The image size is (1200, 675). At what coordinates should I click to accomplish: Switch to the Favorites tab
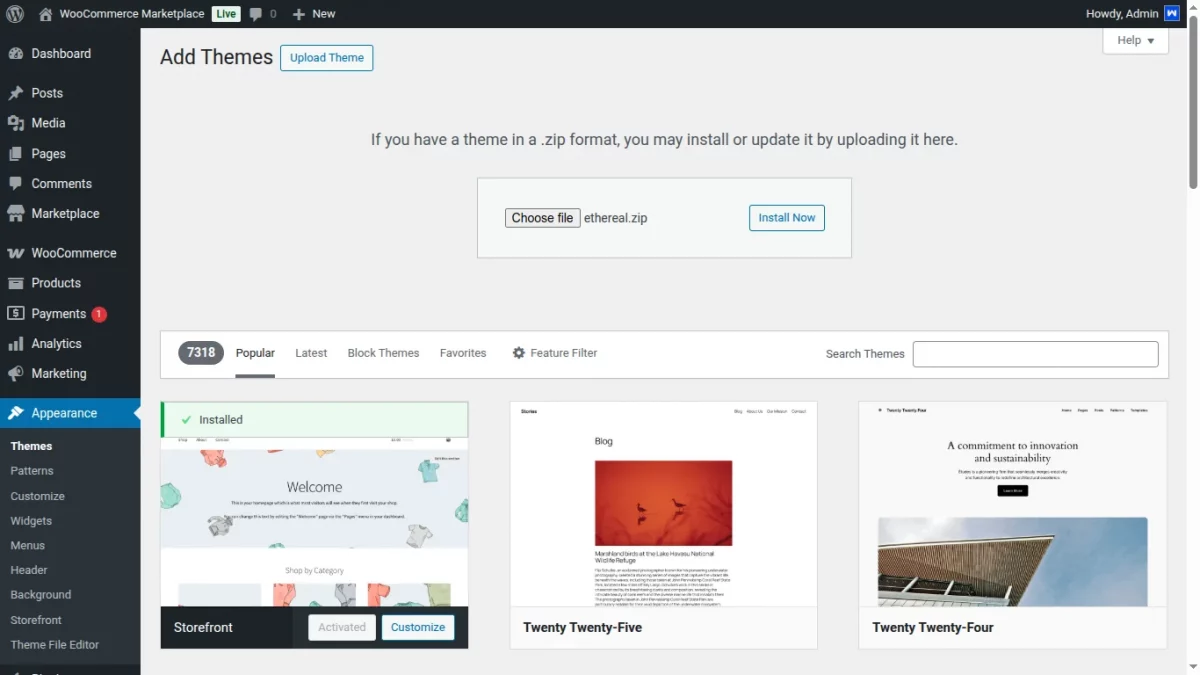(x=463, y=353)
